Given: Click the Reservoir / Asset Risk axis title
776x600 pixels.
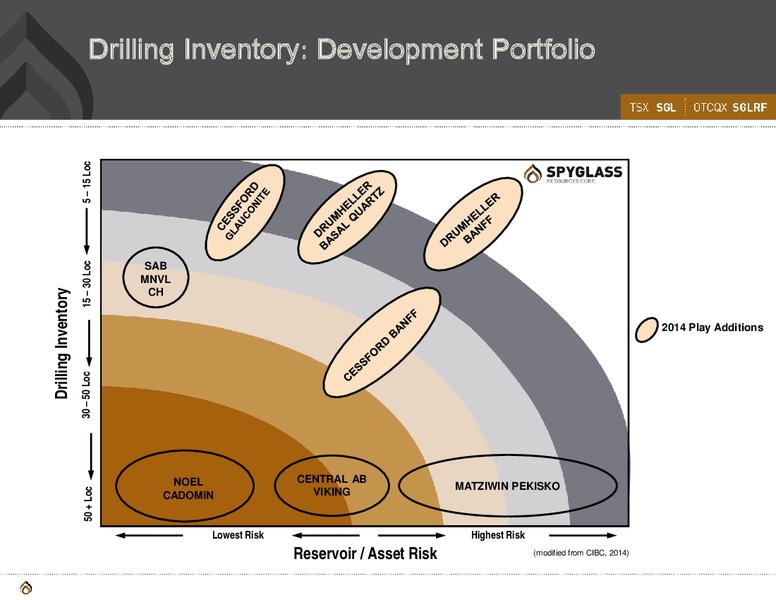Looking at the screenshot, I should point(365,553).
